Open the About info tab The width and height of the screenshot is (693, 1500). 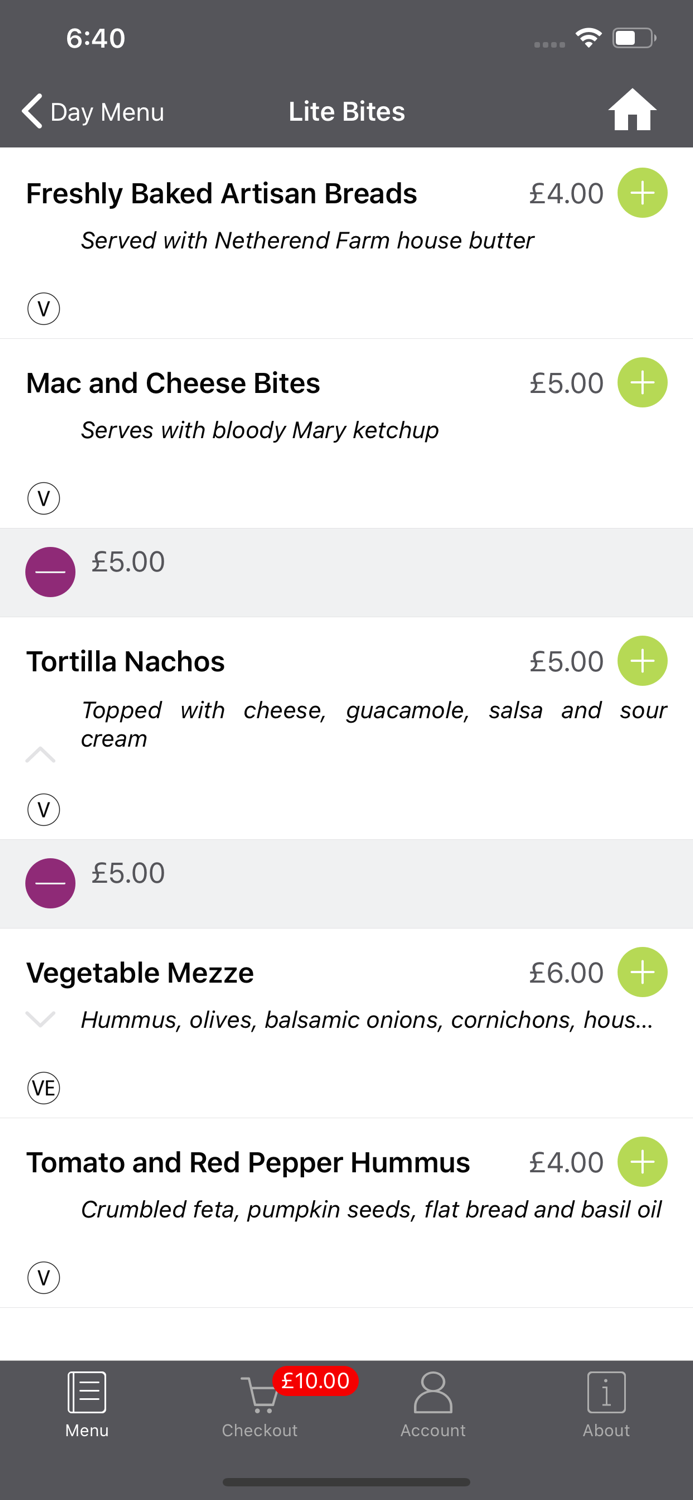pos(606,1405)
